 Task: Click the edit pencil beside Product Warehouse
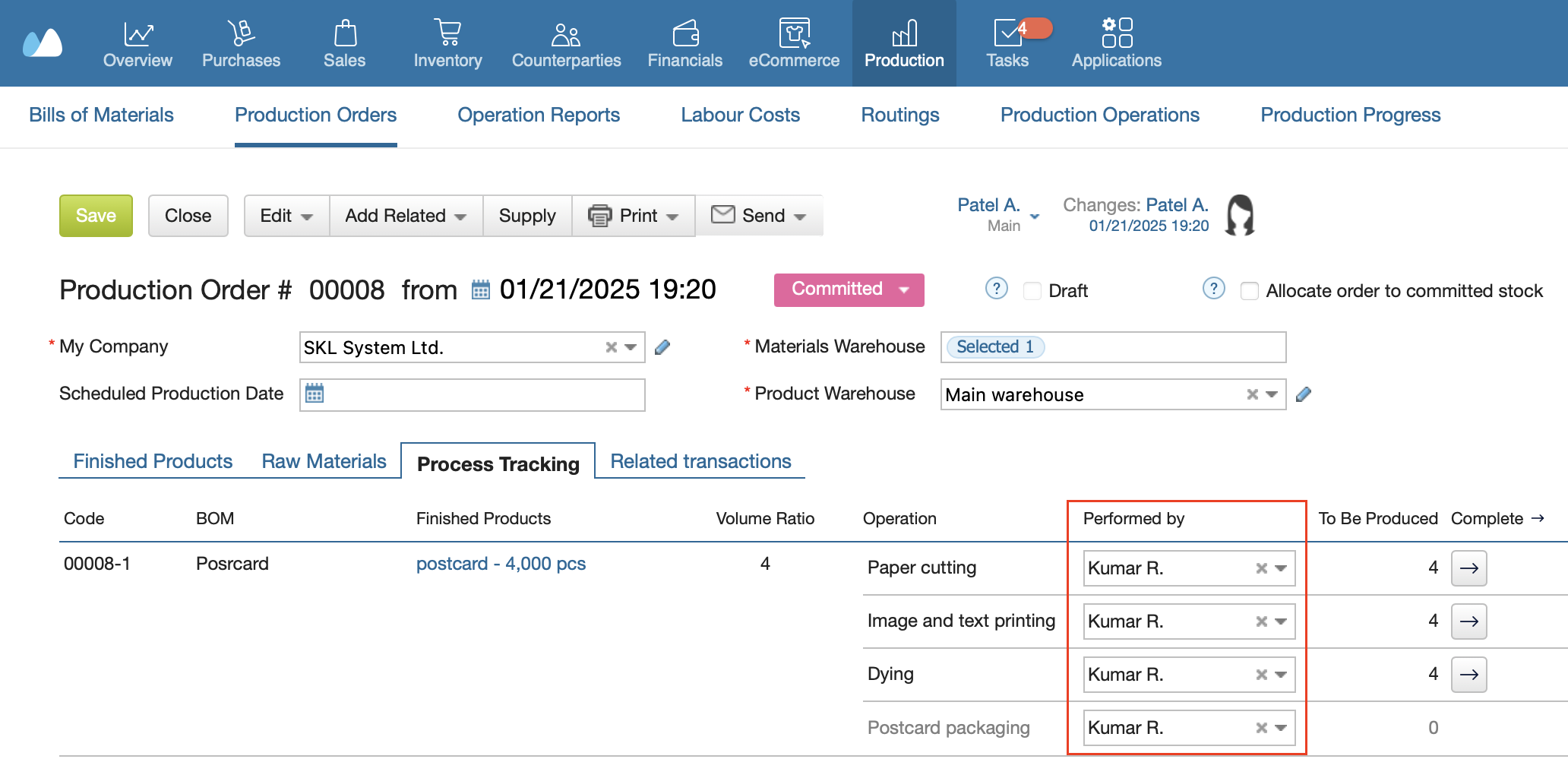coord(1304,394)
